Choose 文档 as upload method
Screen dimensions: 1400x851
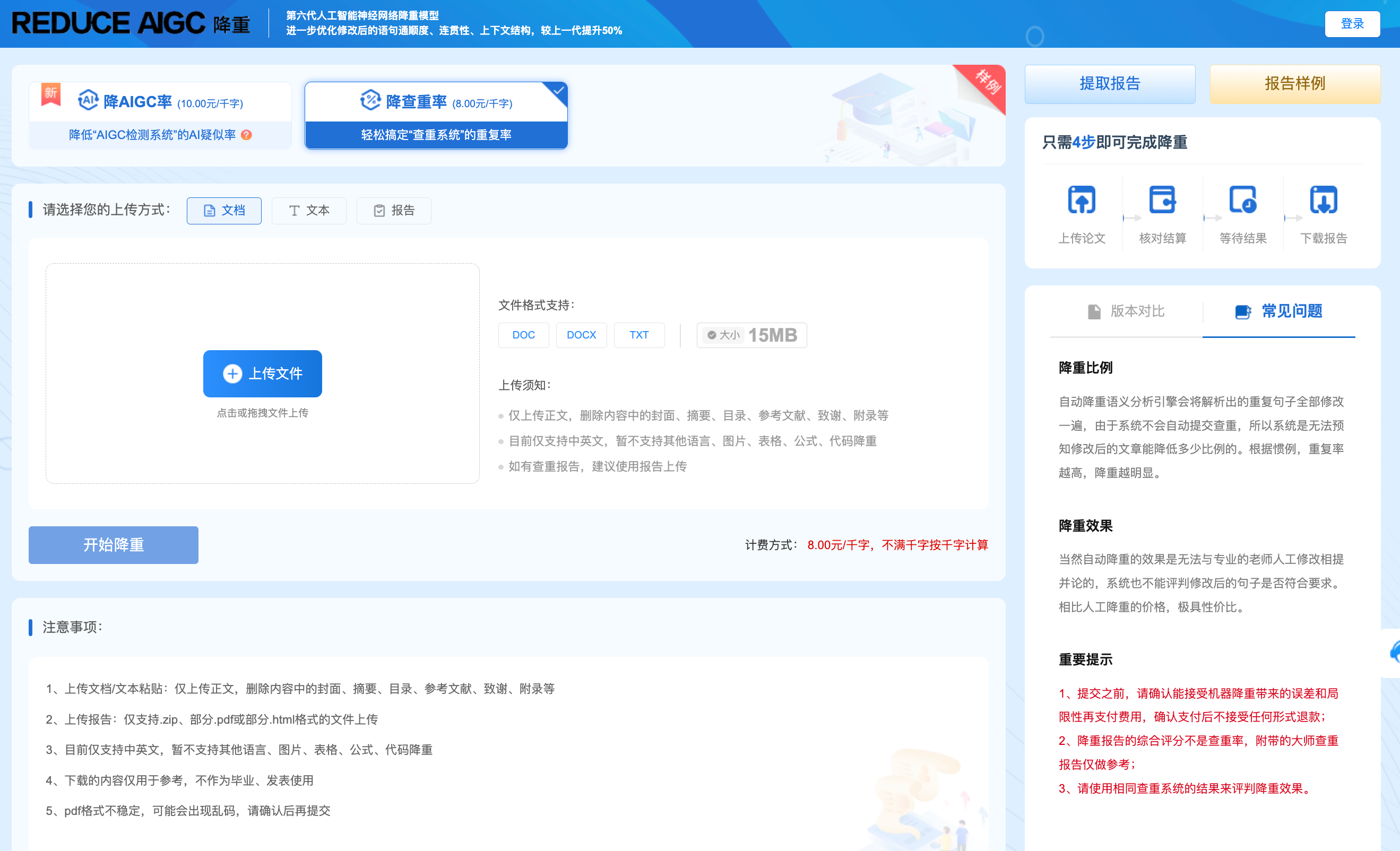coord(224,211)
